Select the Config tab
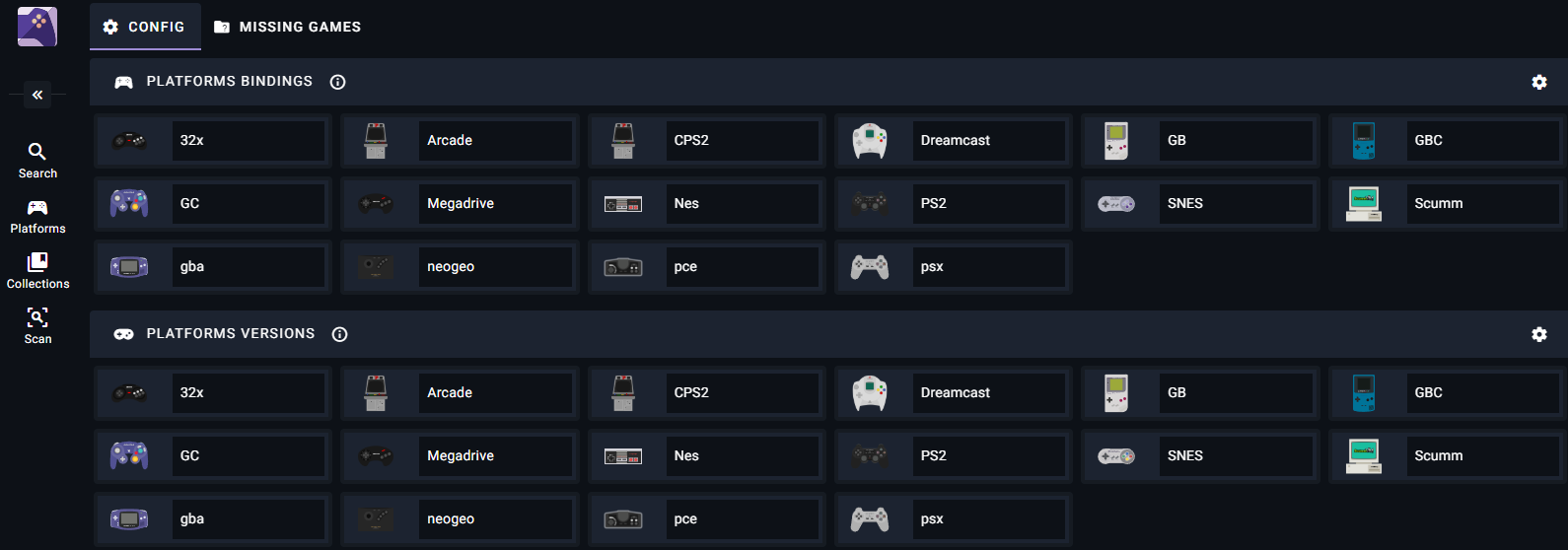This screenshot has height=550, width=1568. (x=145, y=27)
